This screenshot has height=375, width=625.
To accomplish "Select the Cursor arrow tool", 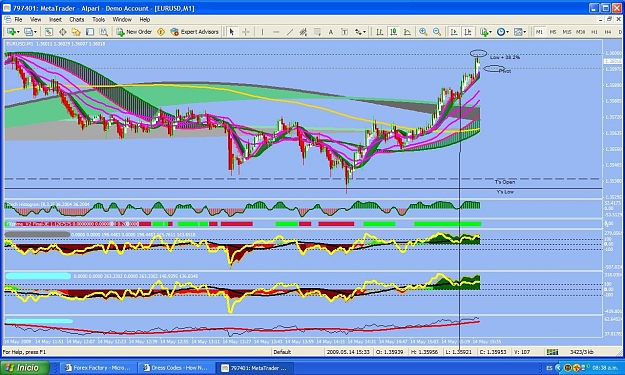I will 232,32.
